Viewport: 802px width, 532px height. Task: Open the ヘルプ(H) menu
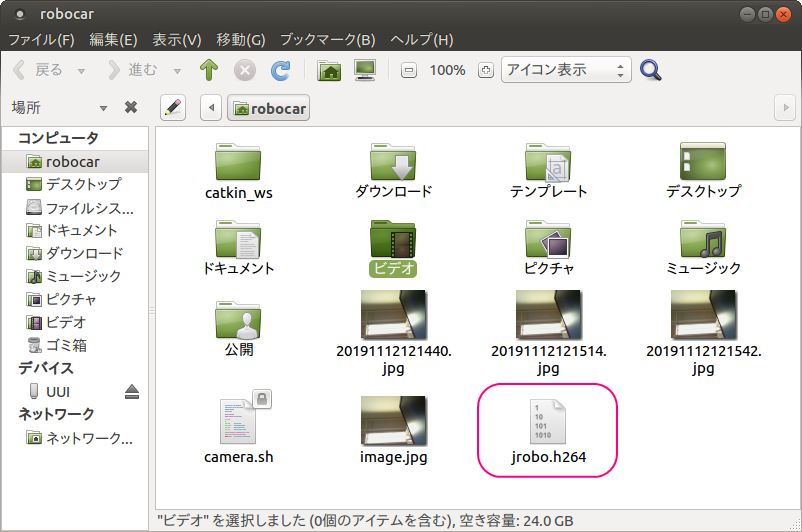421,39
